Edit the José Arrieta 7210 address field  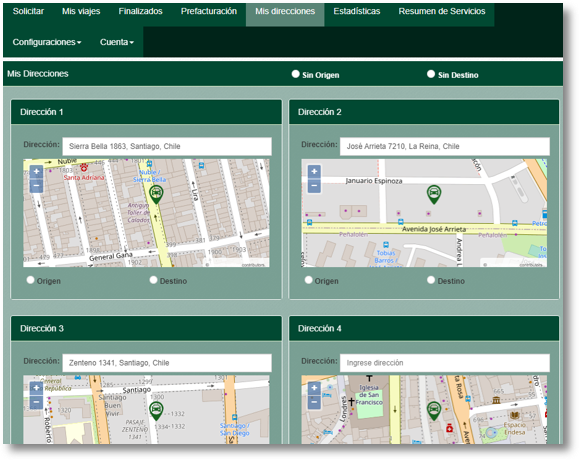point(445,146)
